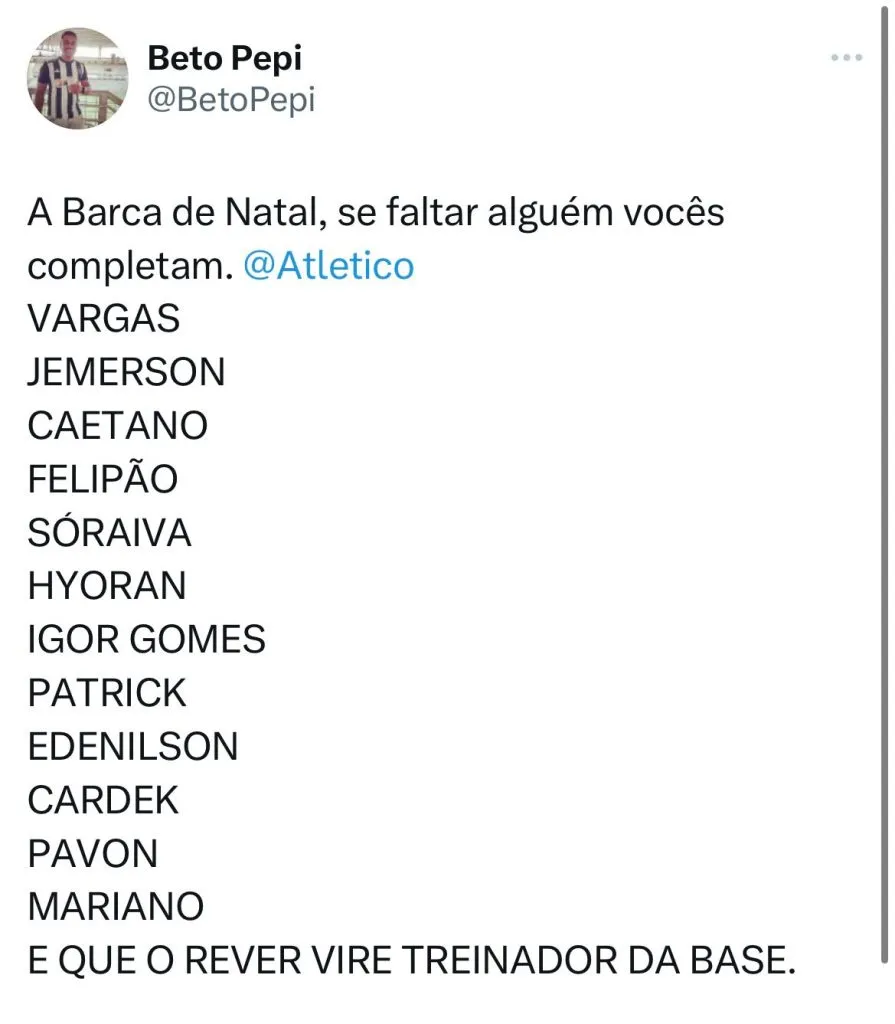Open the @Atletico mention link
The image size is (895, 1024).
329,267
